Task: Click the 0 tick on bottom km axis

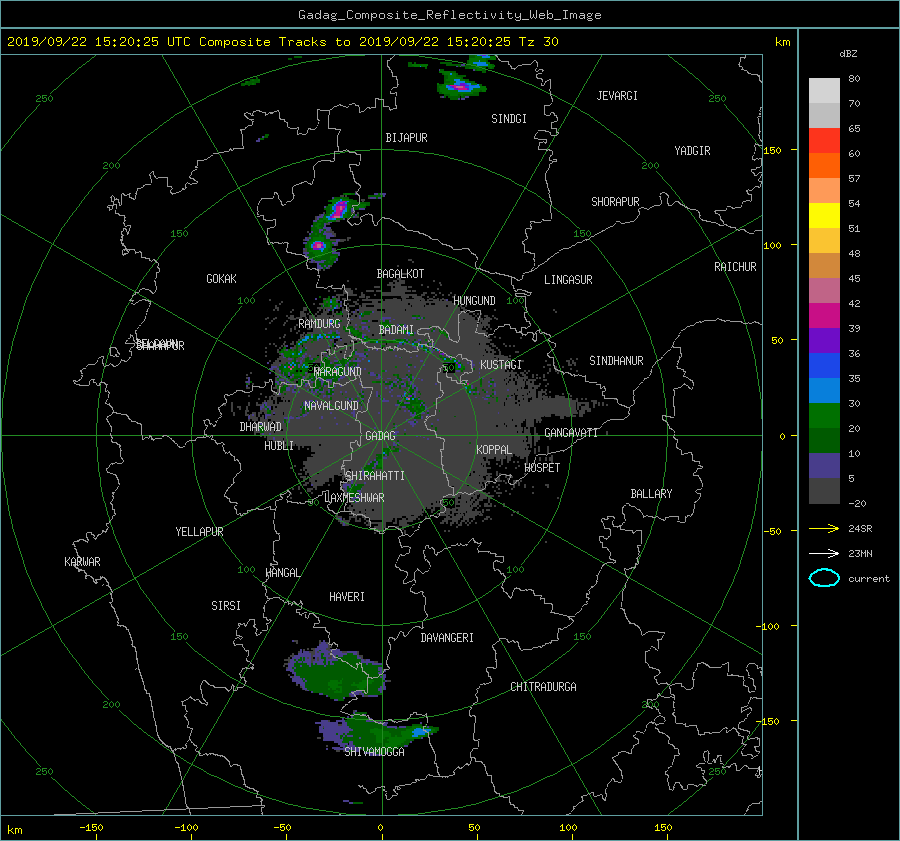Action: 380,828
